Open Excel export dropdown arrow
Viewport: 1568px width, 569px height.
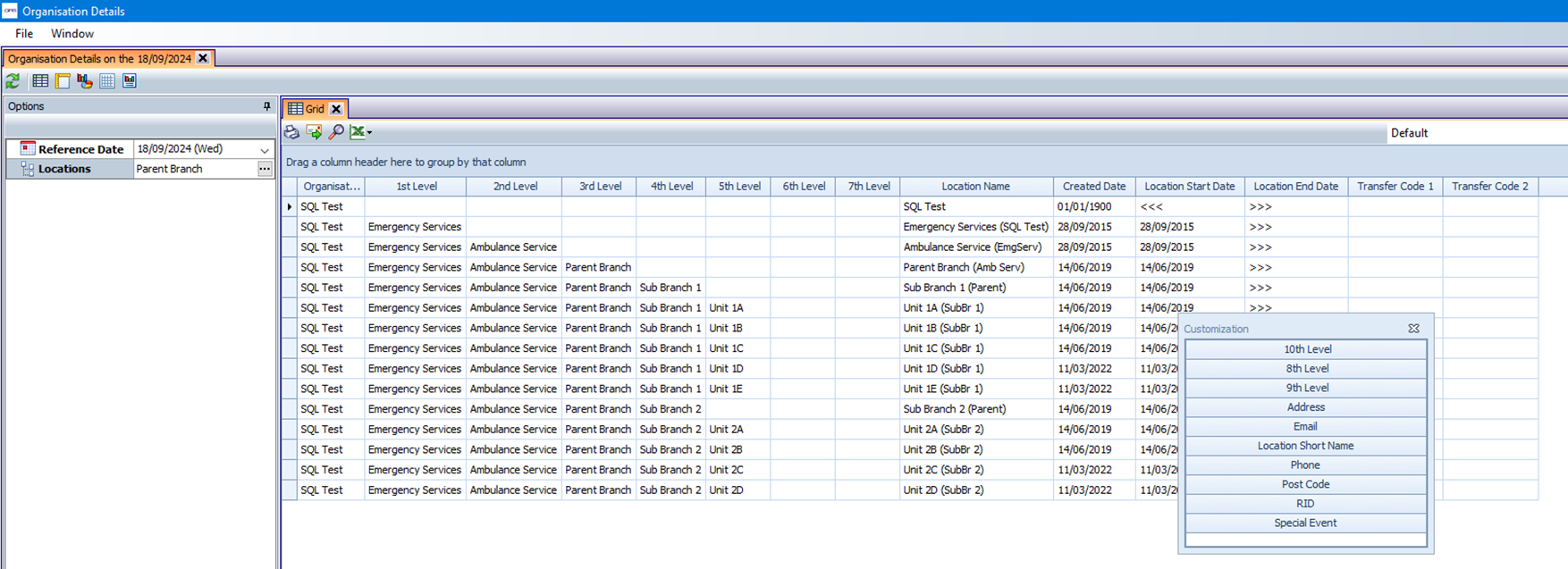point(369,133)
